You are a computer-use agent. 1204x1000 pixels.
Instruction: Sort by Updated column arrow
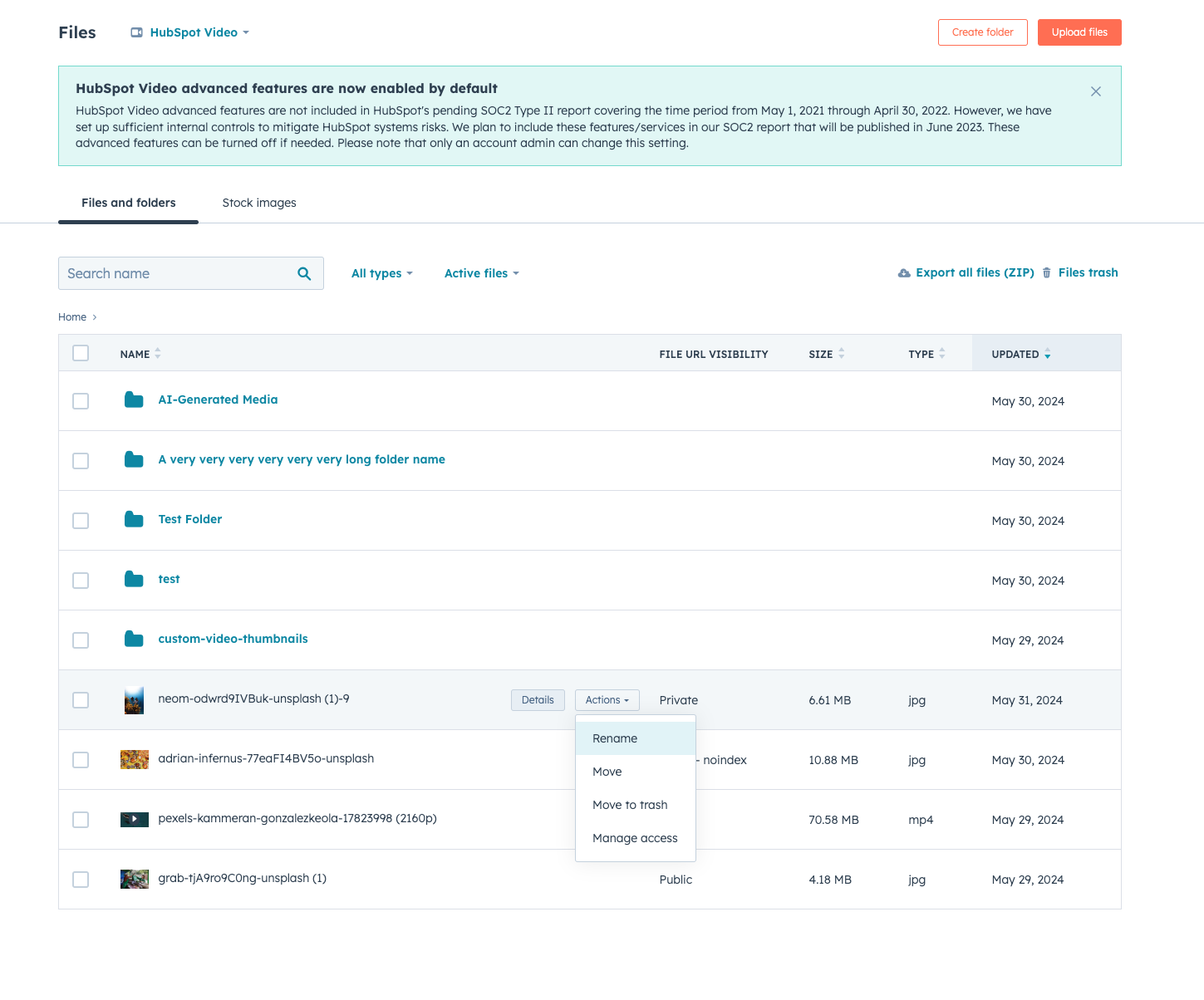(1047, 355)
